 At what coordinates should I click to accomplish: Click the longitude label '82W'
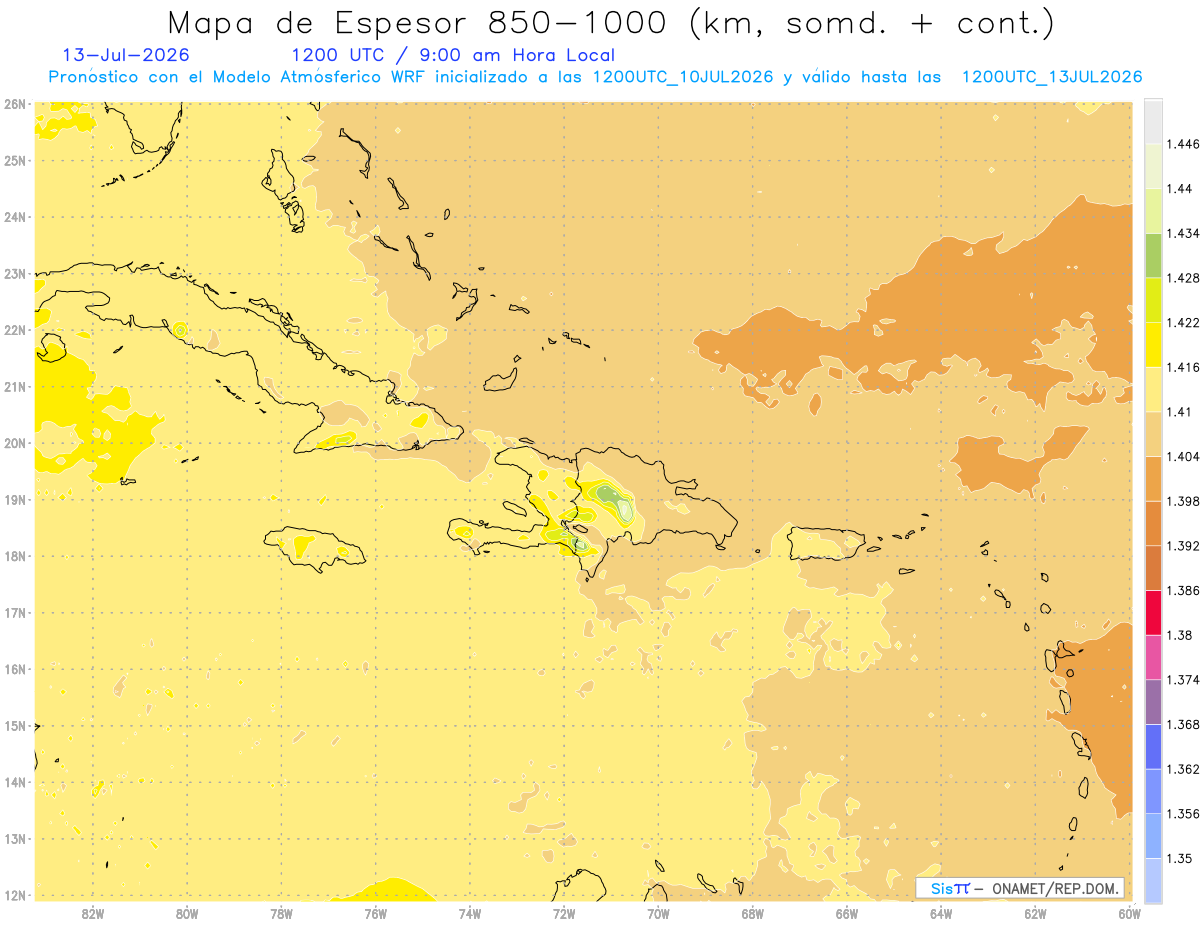pos(92,914)
